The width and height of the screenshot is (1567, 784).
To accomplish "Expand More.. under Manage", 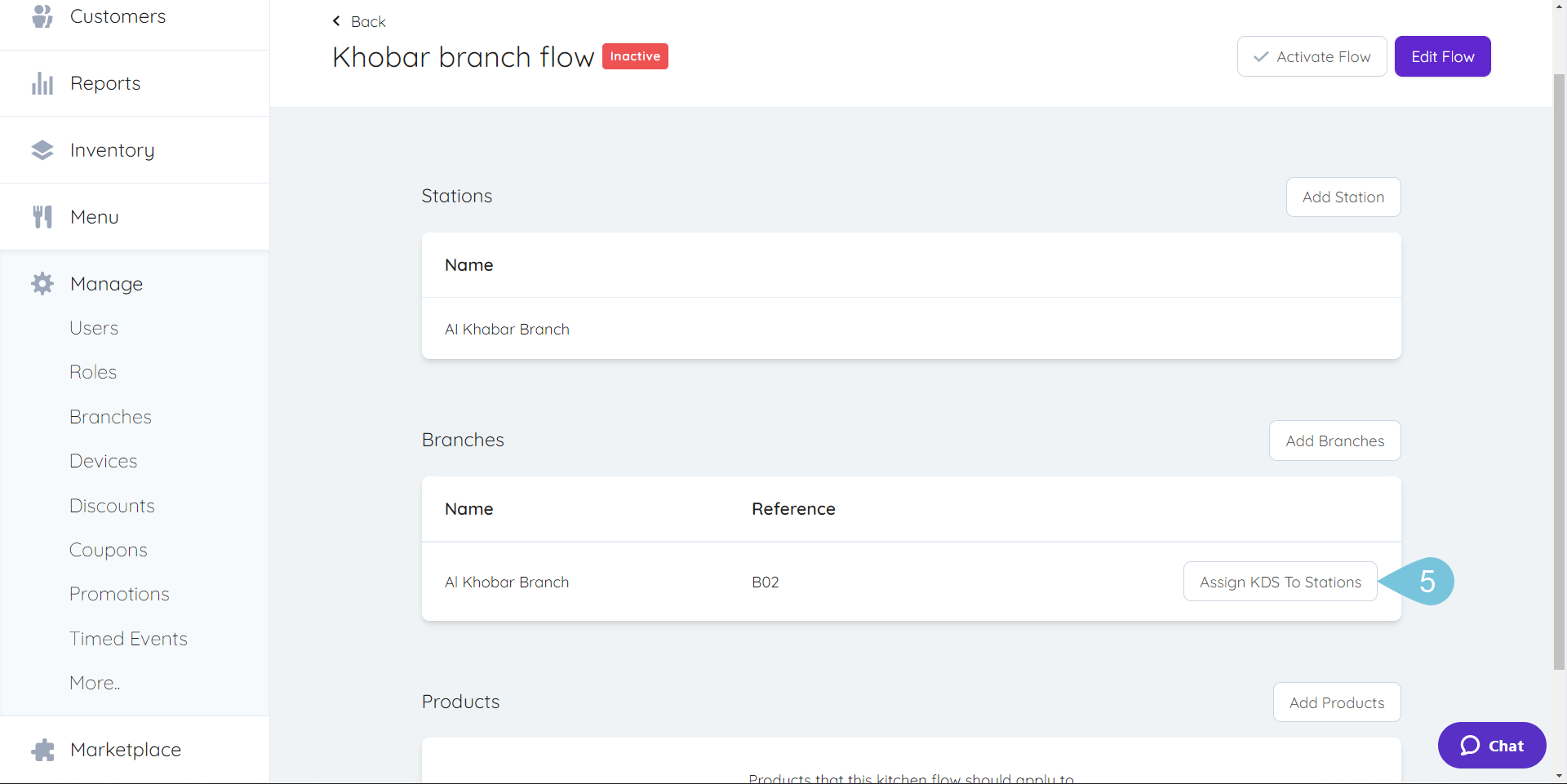I will (x=95, y=683).
